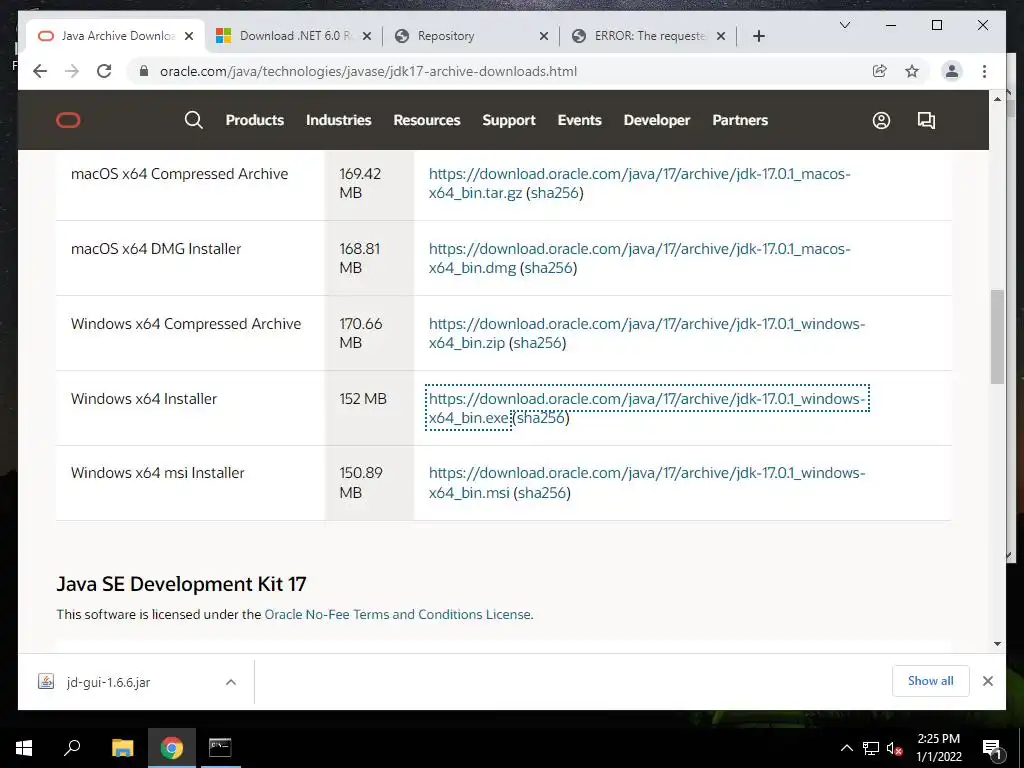The height and width of the screenshot is (768, 1024).
Task: Open the Oracle chat contact icon
Action: (926, 120)
